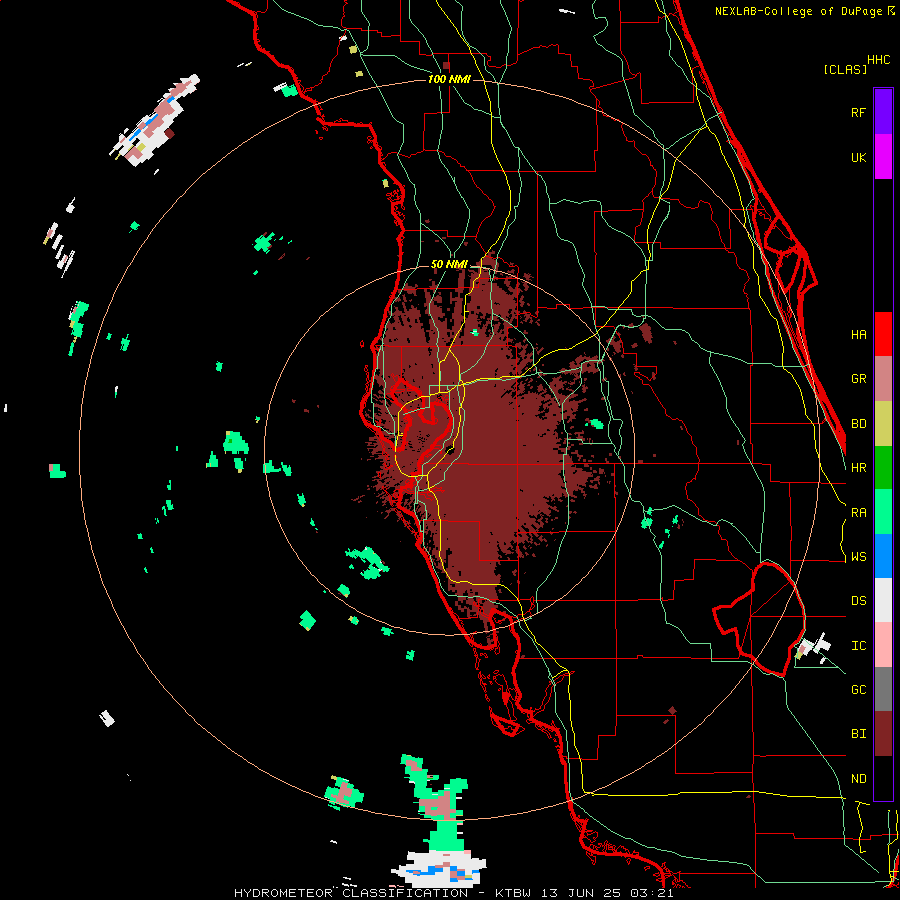The width and height of the screenshot is (900, 900).
Task: Click the "GR" legend label
Action: tap(858, 379)
